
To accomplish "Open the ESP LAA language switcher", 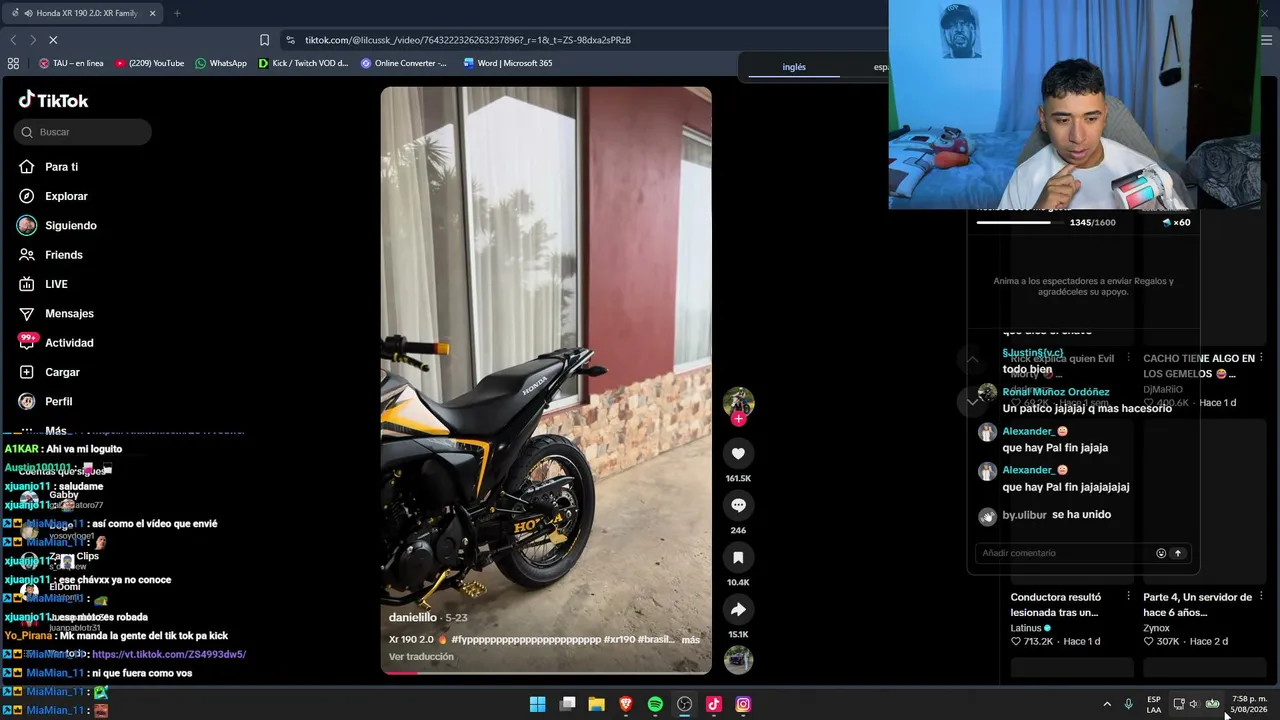I will 1154,704.
